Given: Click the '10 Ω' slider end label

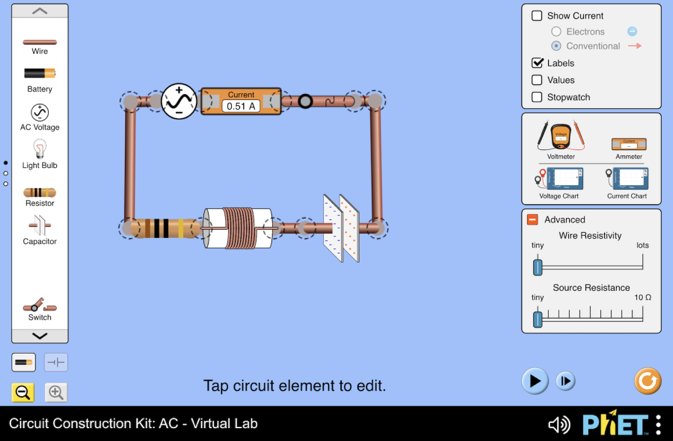Looking at the screenshot, I should tap(643, 297).
